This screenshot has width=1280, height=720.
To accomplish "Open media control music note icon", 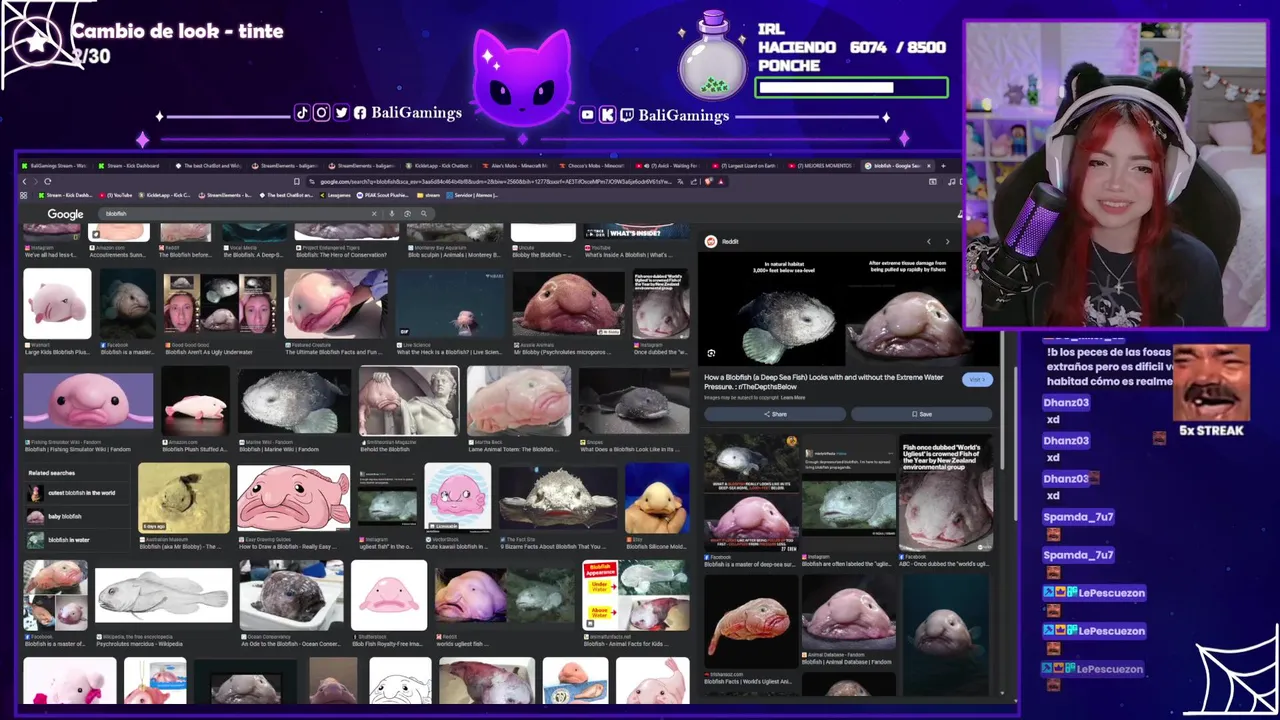I will click(951, 182).
